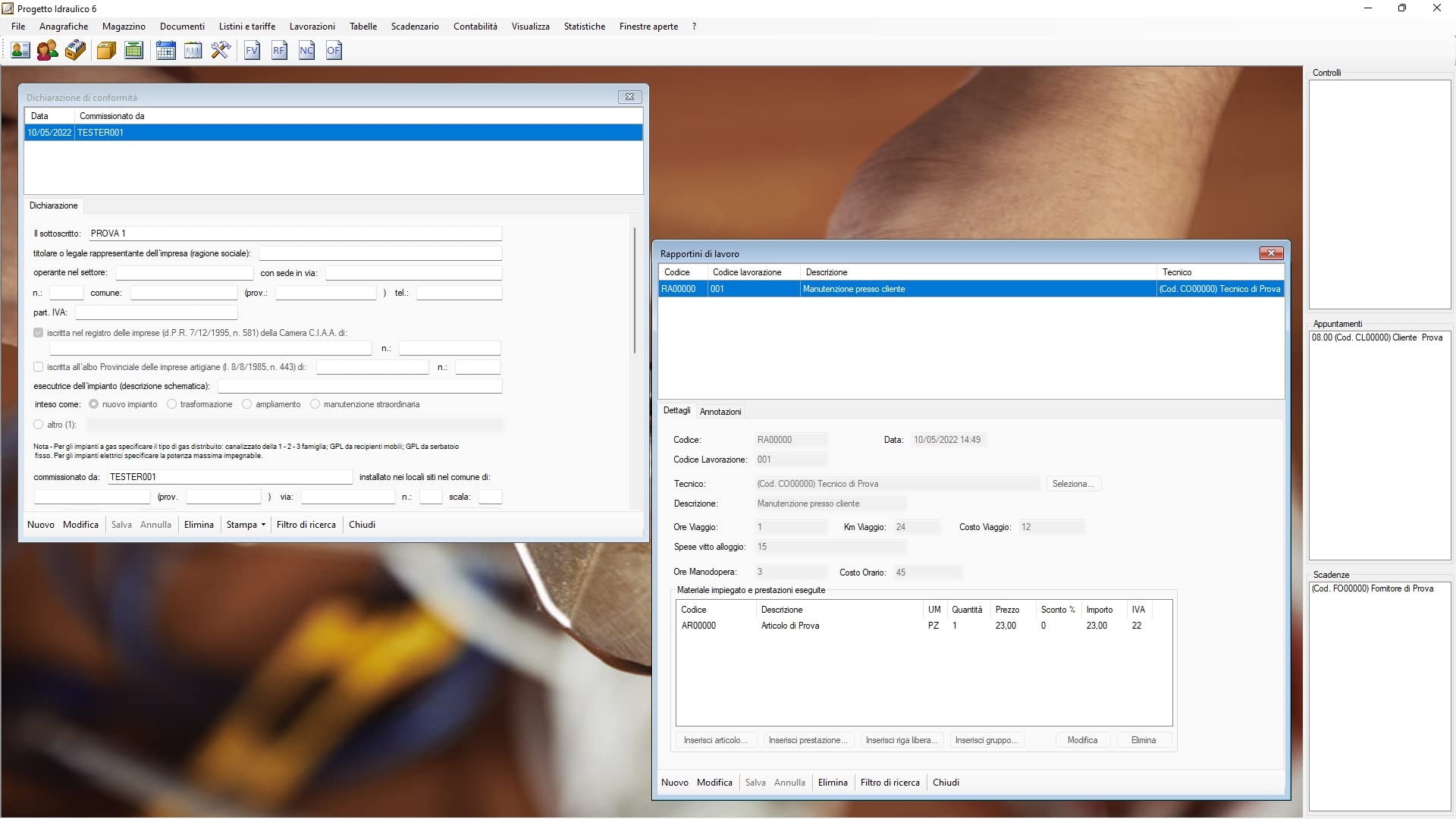Open the Anagrafiche menu
Image resolution: width=1456 pixels, height=819 pixels.
pos(64,27)
